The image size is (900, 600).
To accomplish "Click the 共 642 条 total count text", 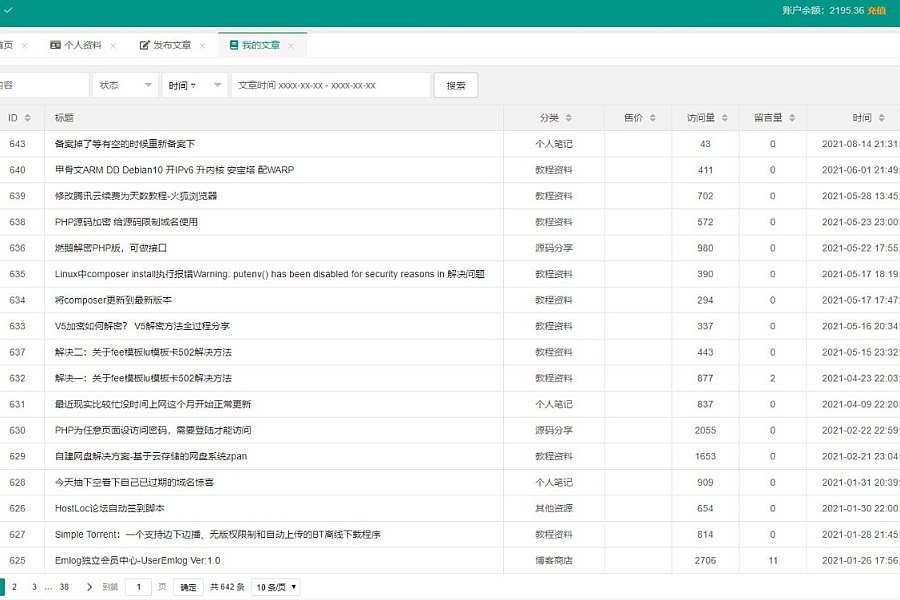I will click(x=227, y=587).
